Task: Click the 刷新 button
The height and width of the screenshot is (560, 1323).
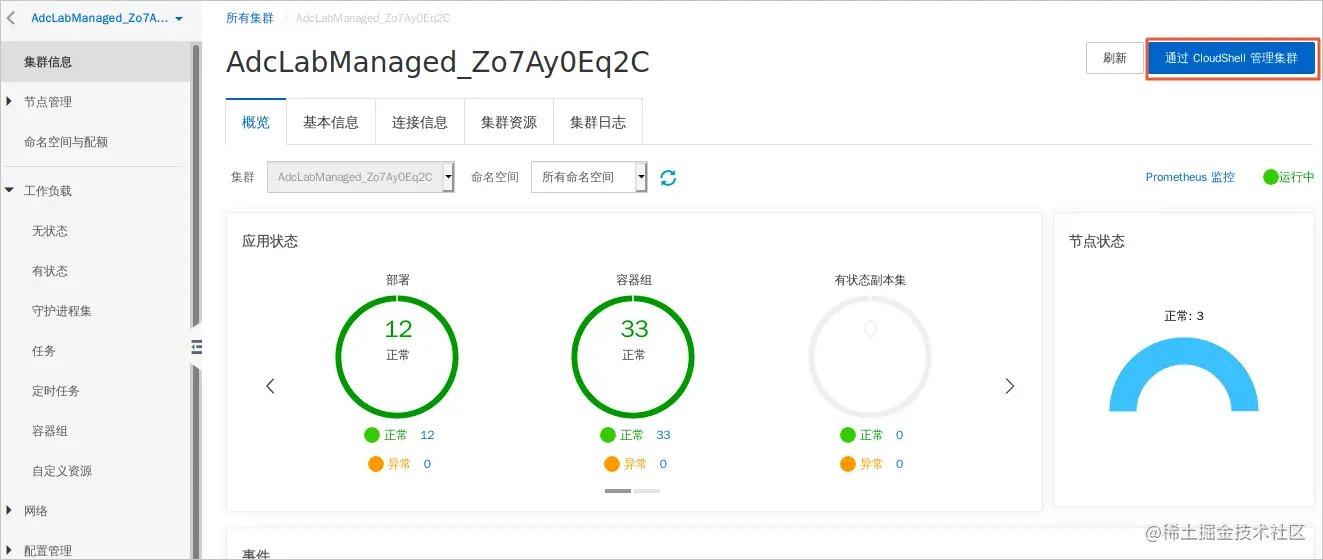Action: (x=1115, y=58)
